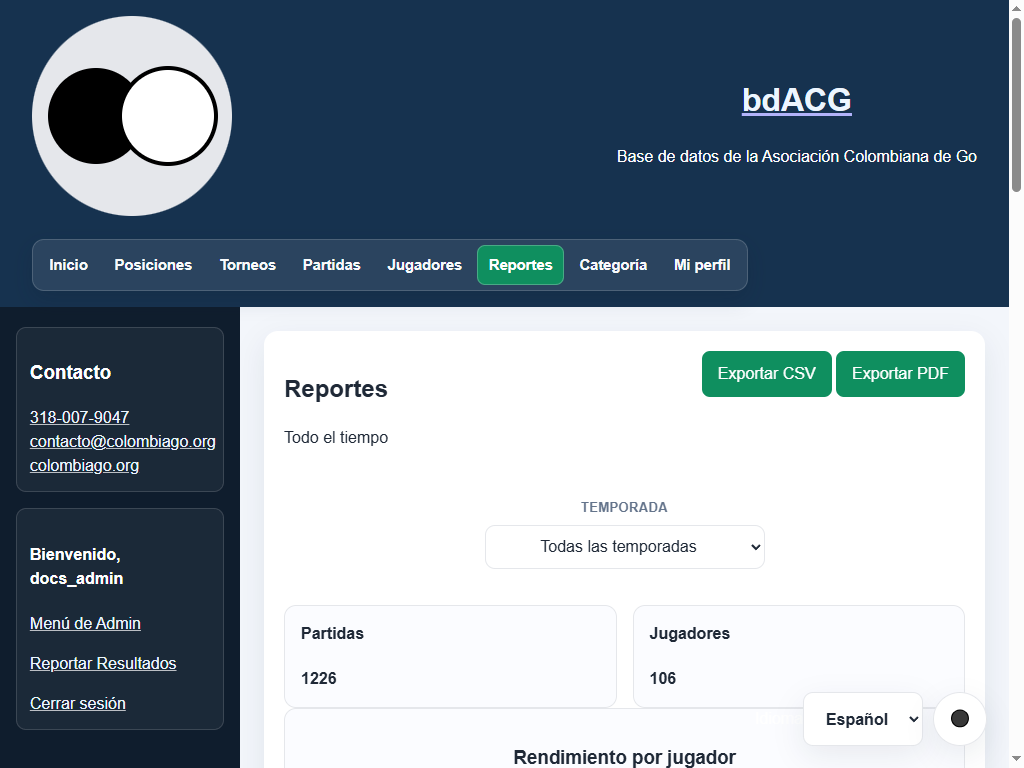
Task: Visit the colombiago.org website link
Action: tap(84, 466)
